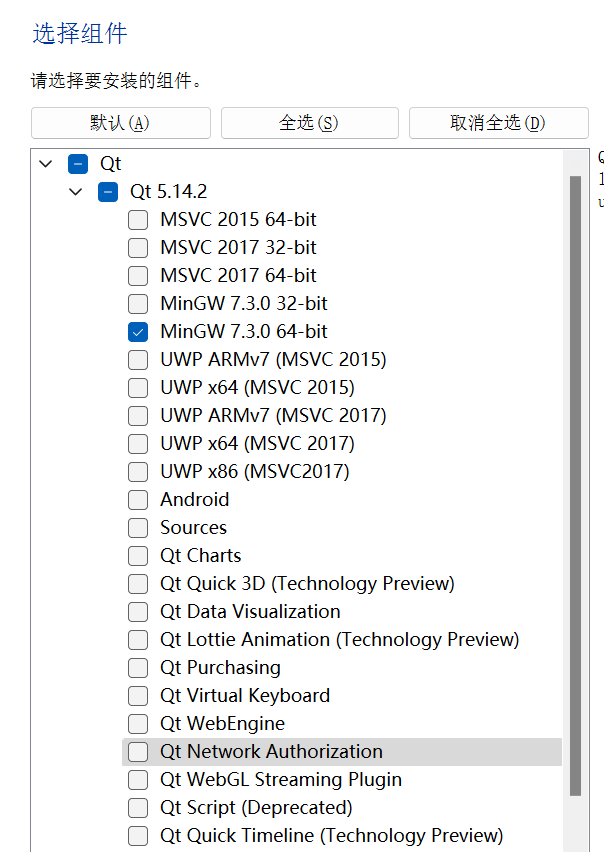This screenshot has width=604, height=852.
Task: Select the Qt Data Visualization label
Action: click(250, 612)
